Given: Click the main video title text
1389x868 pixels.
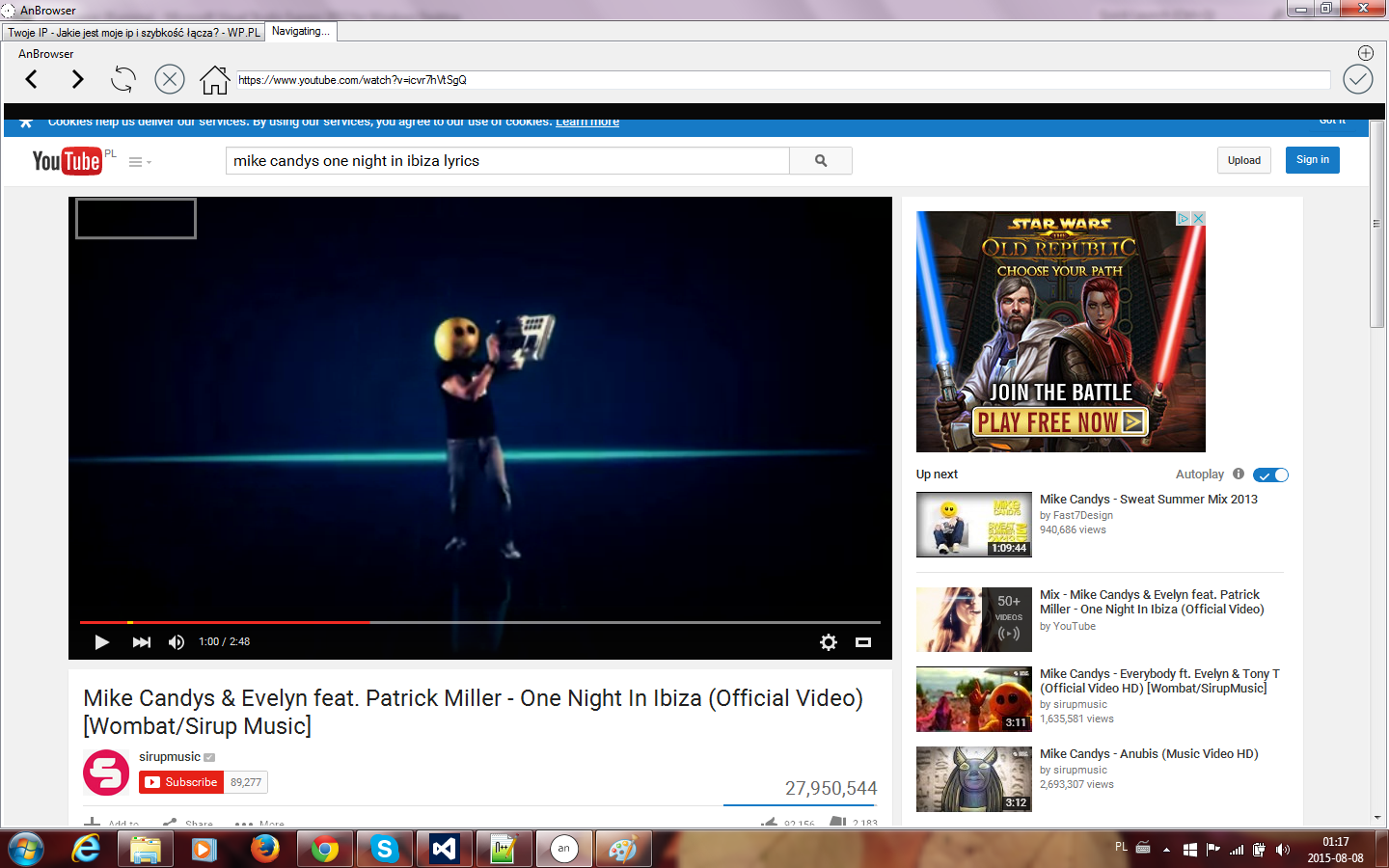Looking at the screenshot, I should pyautogui.click(x=474, y=712).
